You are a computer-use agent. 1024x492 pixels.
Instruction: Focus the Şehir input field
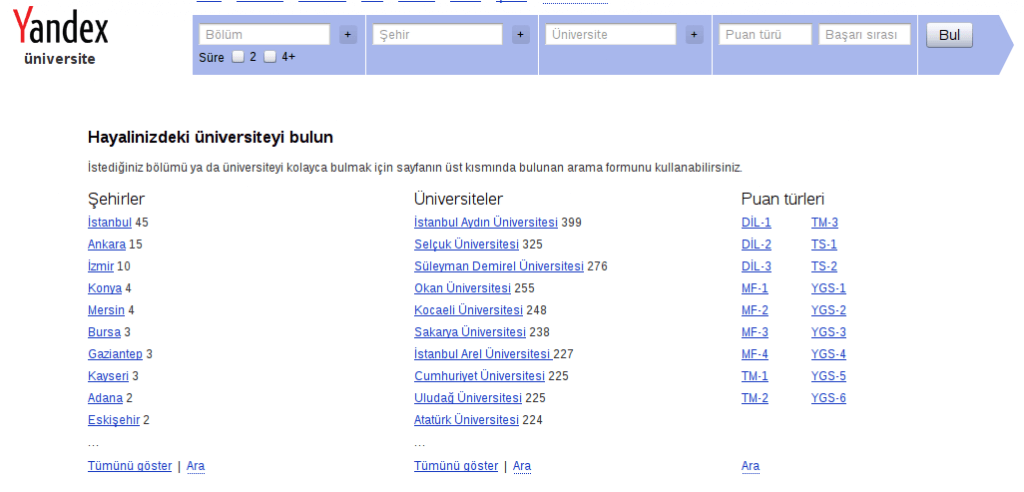coord(438,35)
